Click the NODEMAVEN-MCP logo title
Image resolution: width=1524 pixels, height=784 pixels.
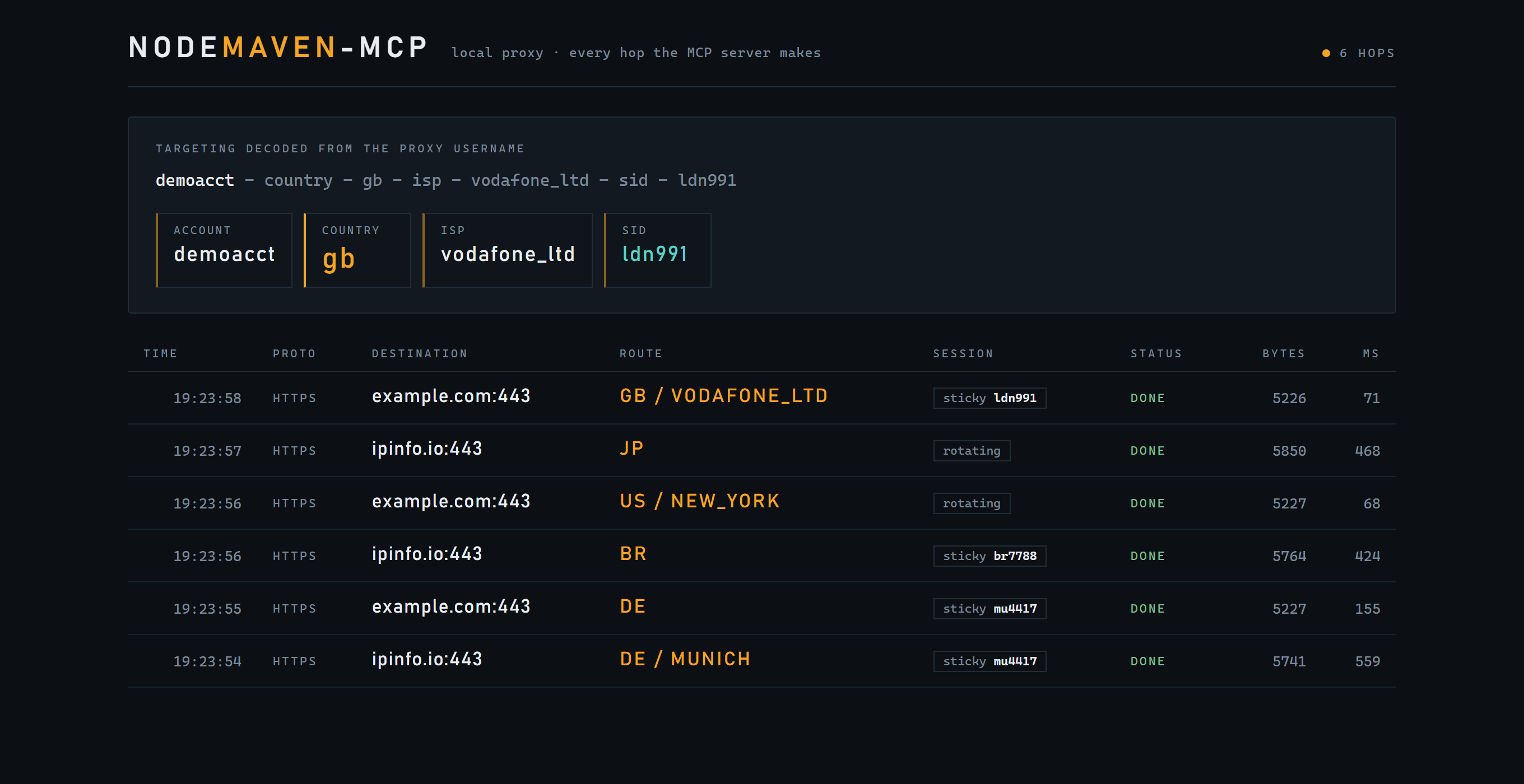(278, 47)
